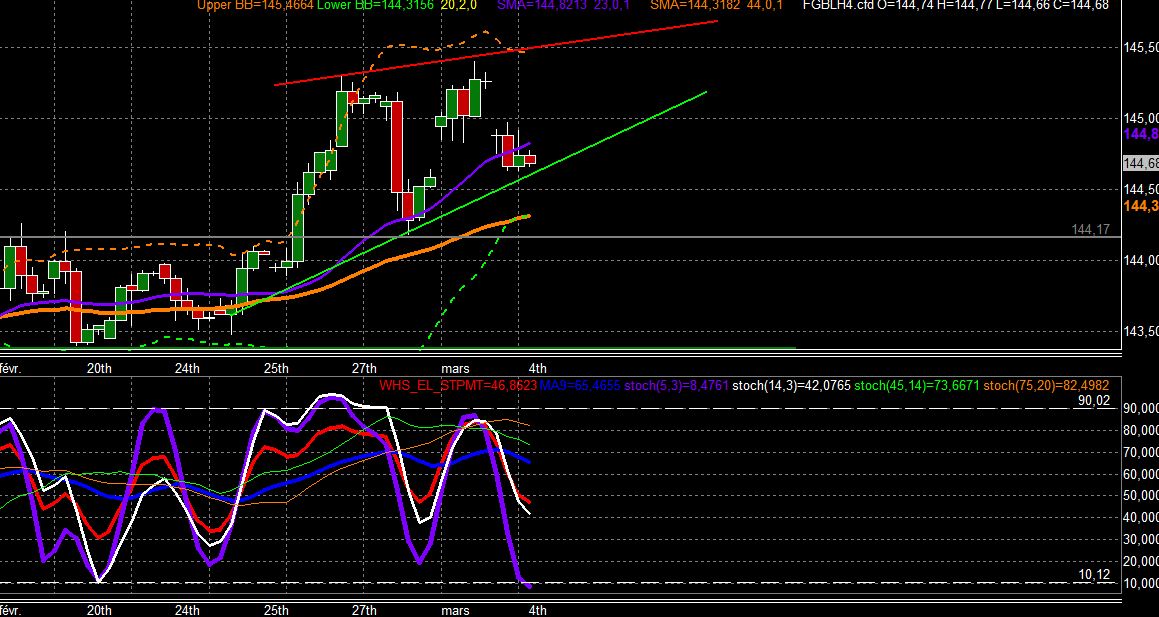Click the mars label on price chart axis
The image size is (1159, 617).
point(455,368)
